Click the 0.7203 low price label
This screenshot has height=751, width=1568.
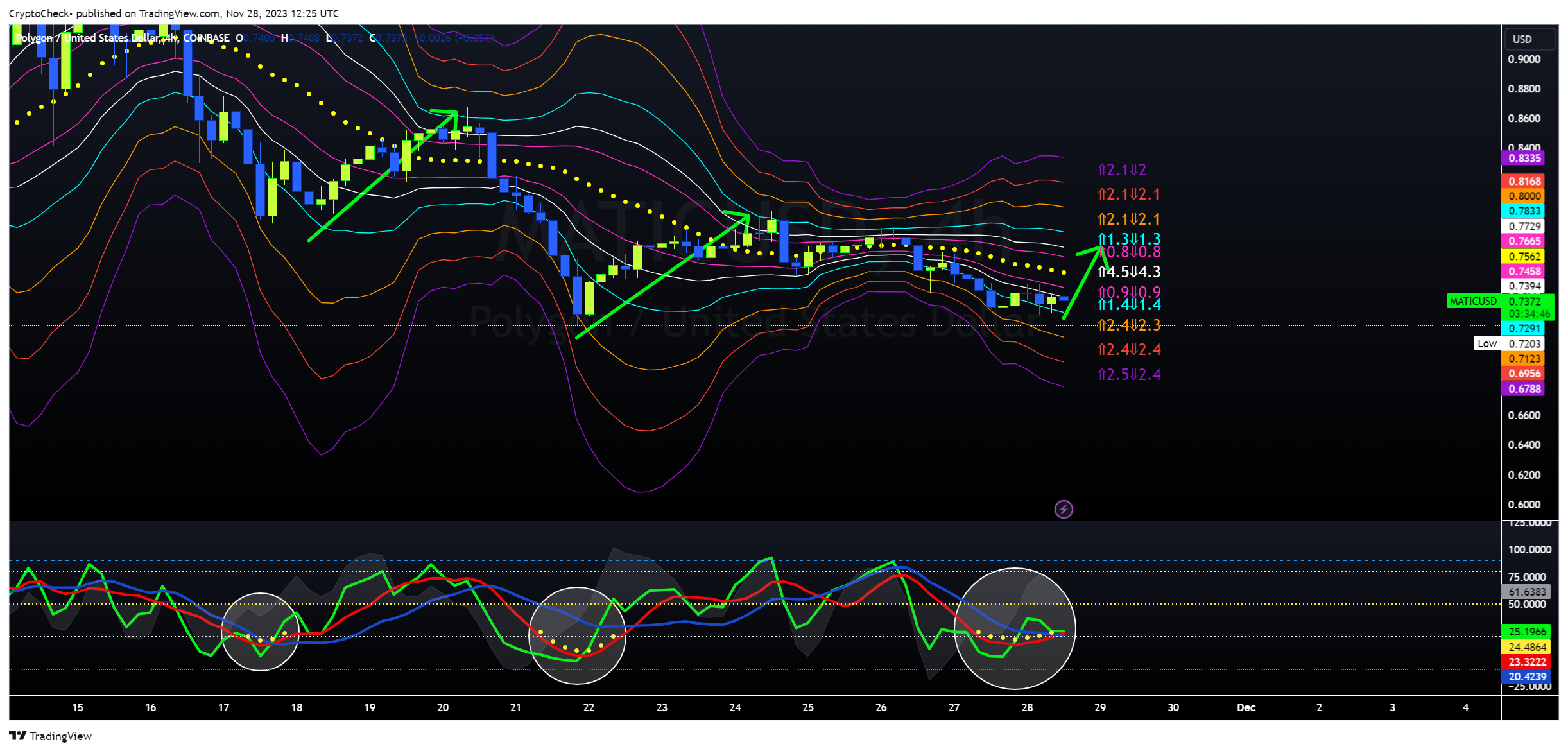click(x=1524, y=343)
